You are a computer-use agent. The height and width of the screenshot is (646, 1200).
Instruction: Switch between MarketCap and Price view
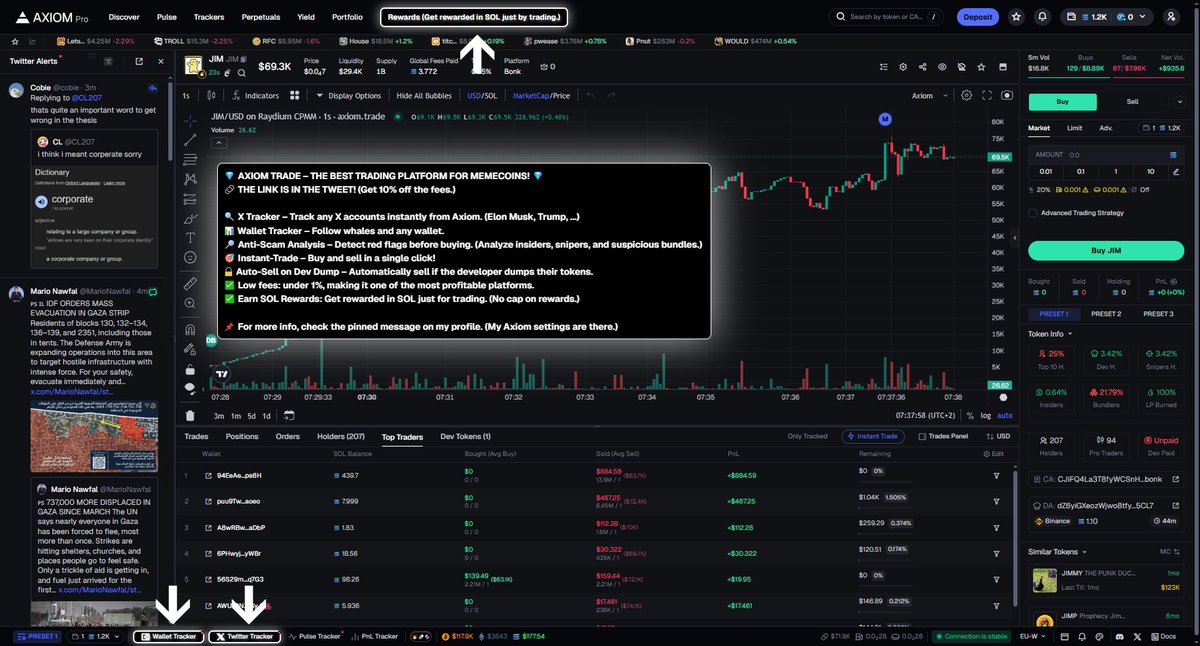(541, 96)
